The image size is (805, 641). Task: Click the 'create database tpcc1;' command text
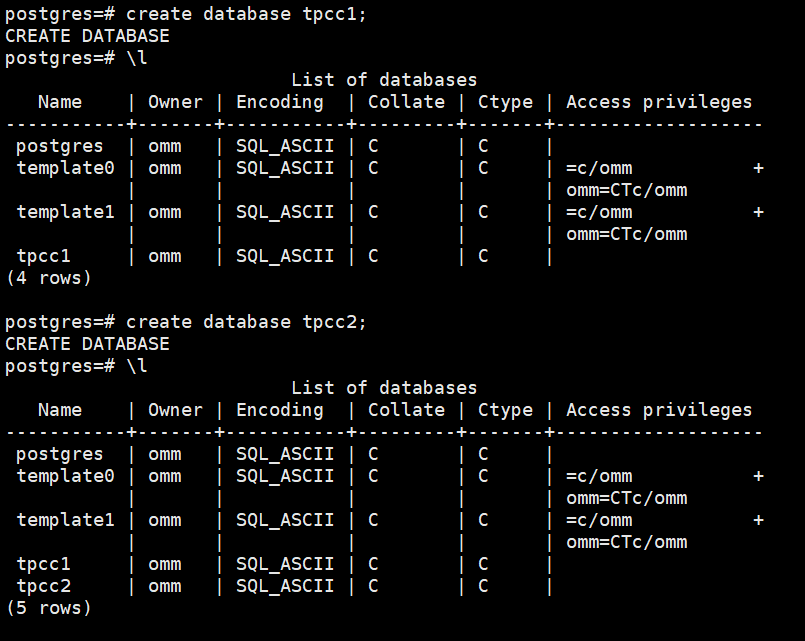point(247,14)
